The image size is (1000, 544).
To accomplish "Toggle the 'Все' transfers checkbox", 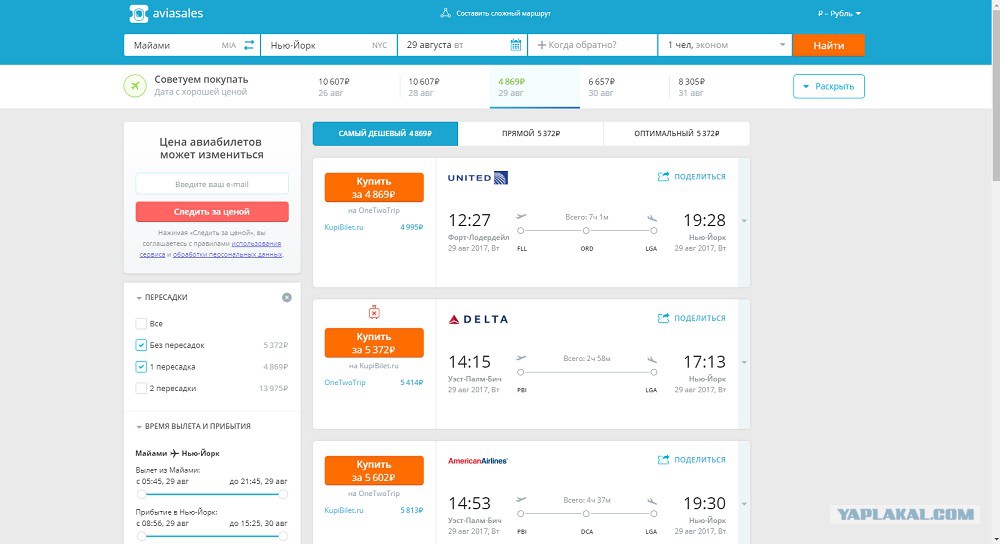I will [x=141, y=323].
